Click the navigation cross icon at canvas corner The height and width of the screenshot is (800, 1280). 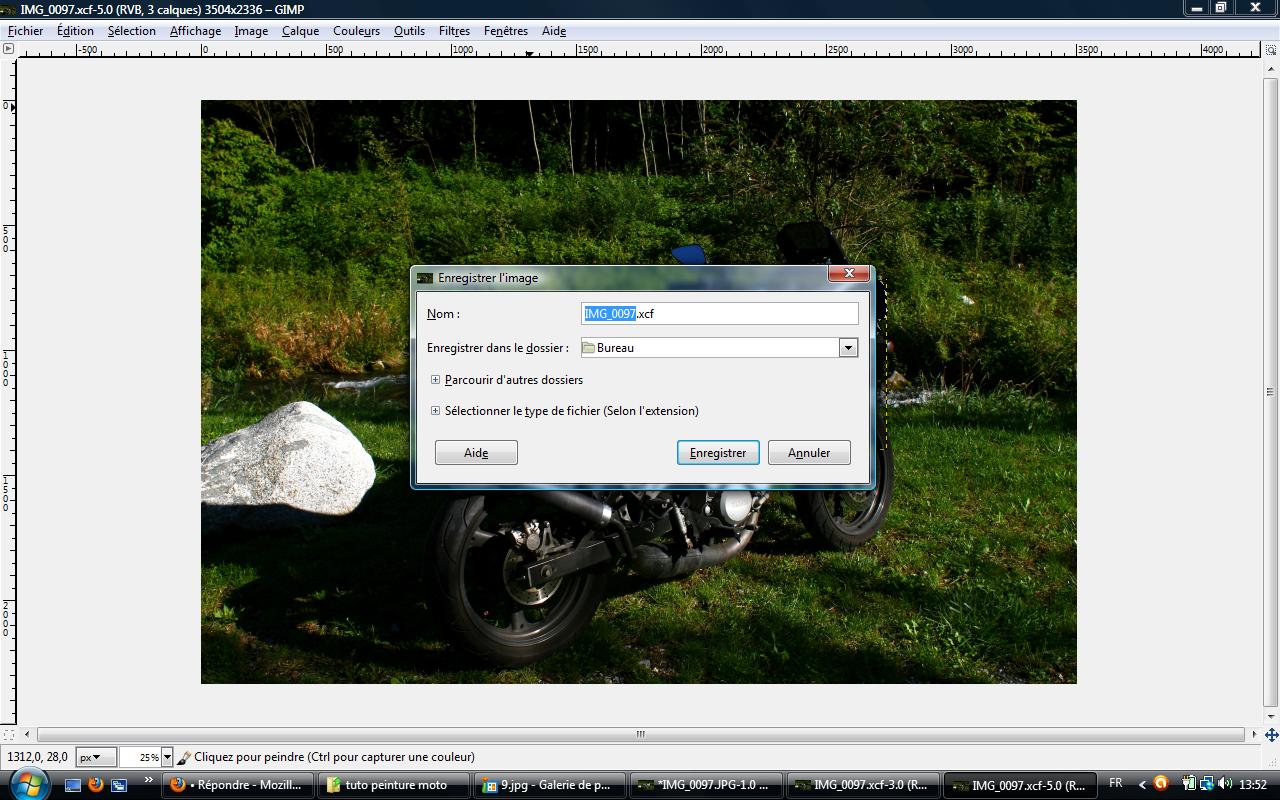pyautogui.click(x=1271, y=734)
